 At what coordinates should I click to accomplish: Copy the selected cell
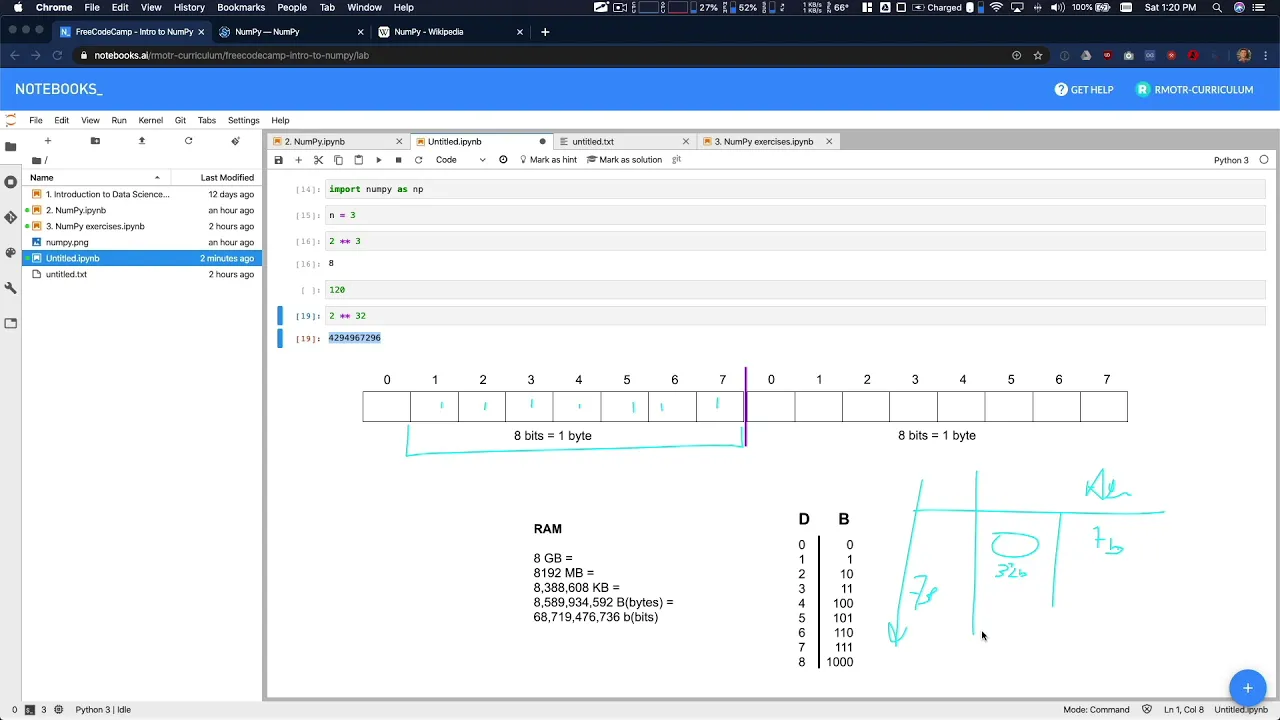[x=338, y=160]
